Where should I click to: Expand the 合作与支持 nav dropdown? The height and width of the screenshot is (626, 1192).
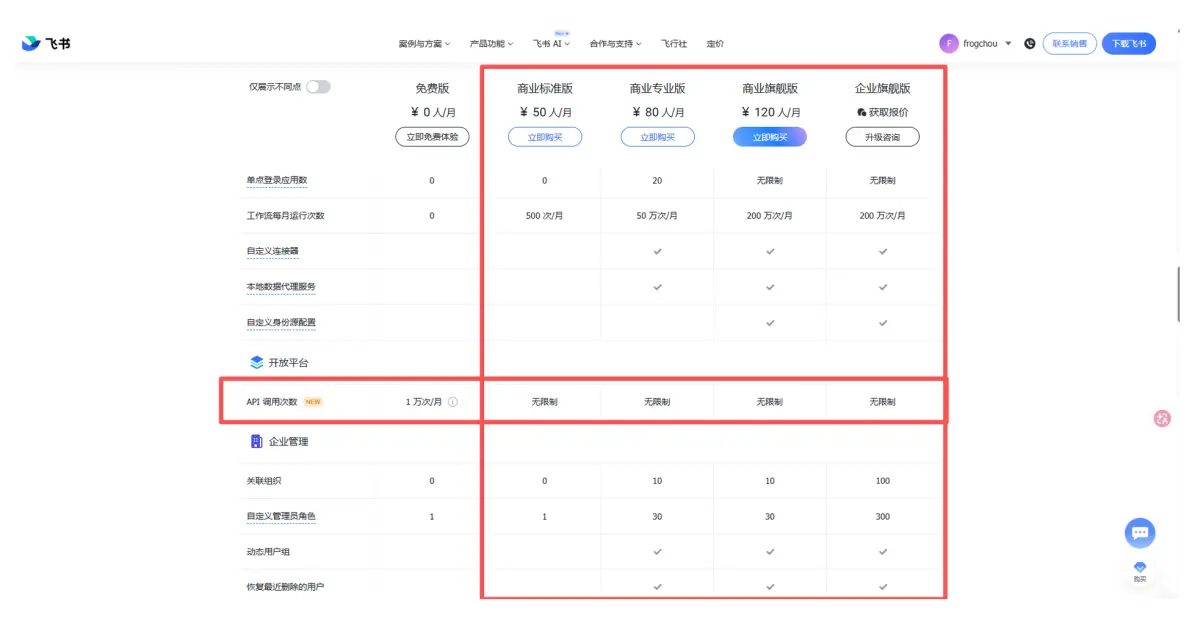[615, 44]
